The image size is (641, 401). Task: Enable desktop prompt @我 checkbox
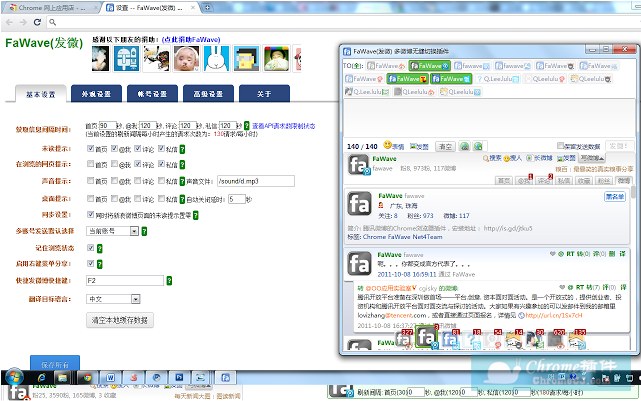pos(114,198)
